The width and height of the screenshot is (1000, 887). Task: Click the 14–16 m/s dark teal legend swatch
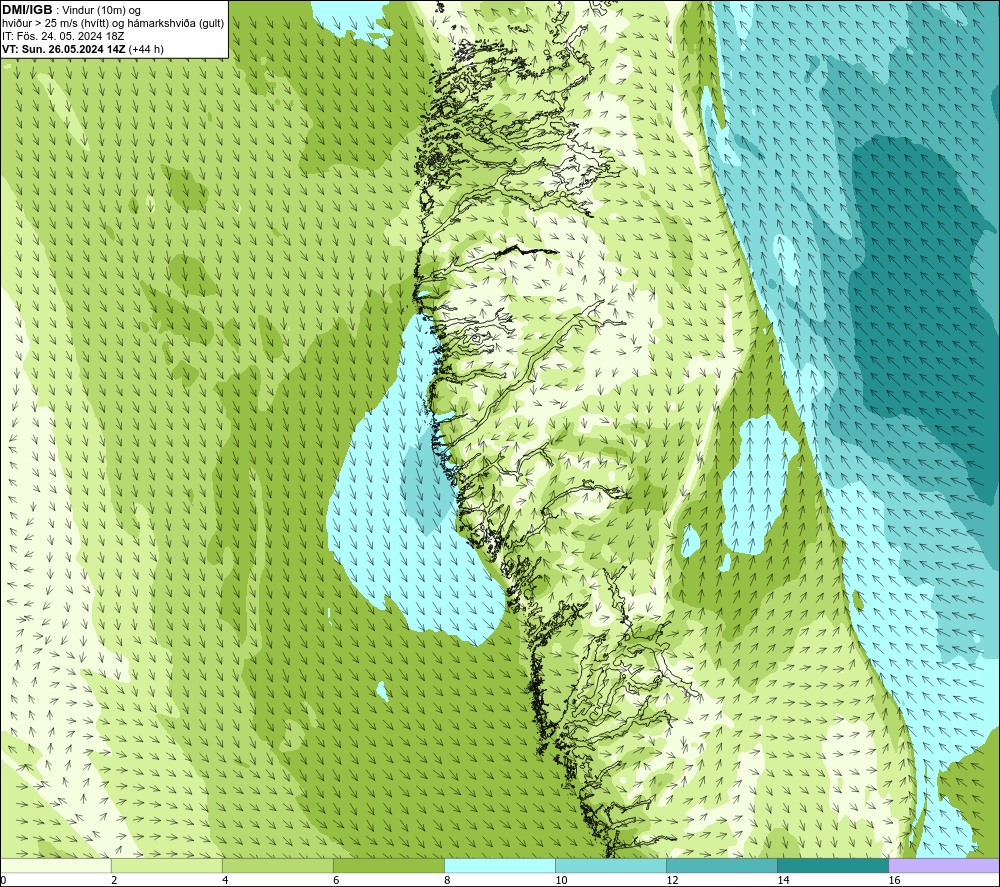point(832,865)
